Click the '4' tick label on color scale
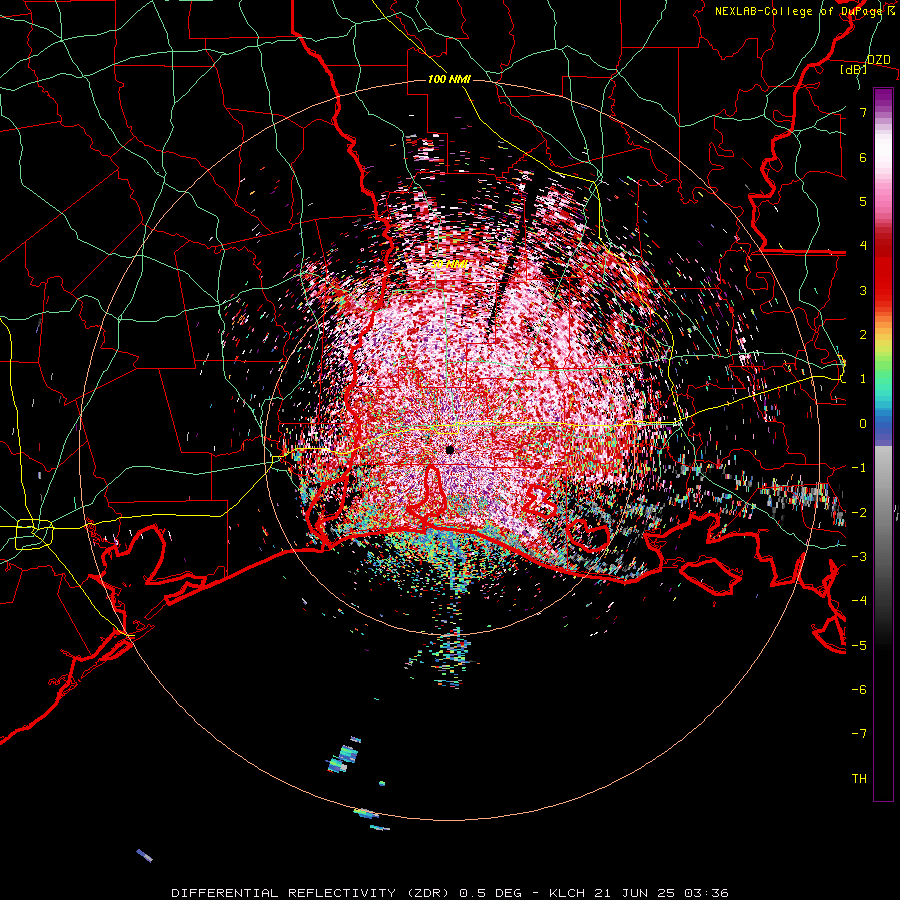The image size is (900, 900). point(863,246)
